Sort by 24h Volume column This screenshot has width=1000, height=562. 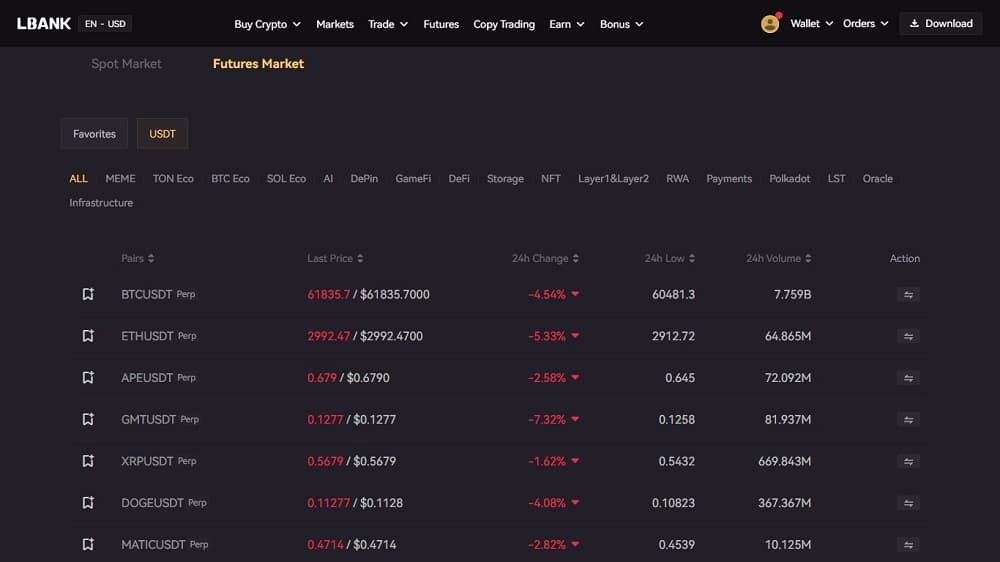779,258
